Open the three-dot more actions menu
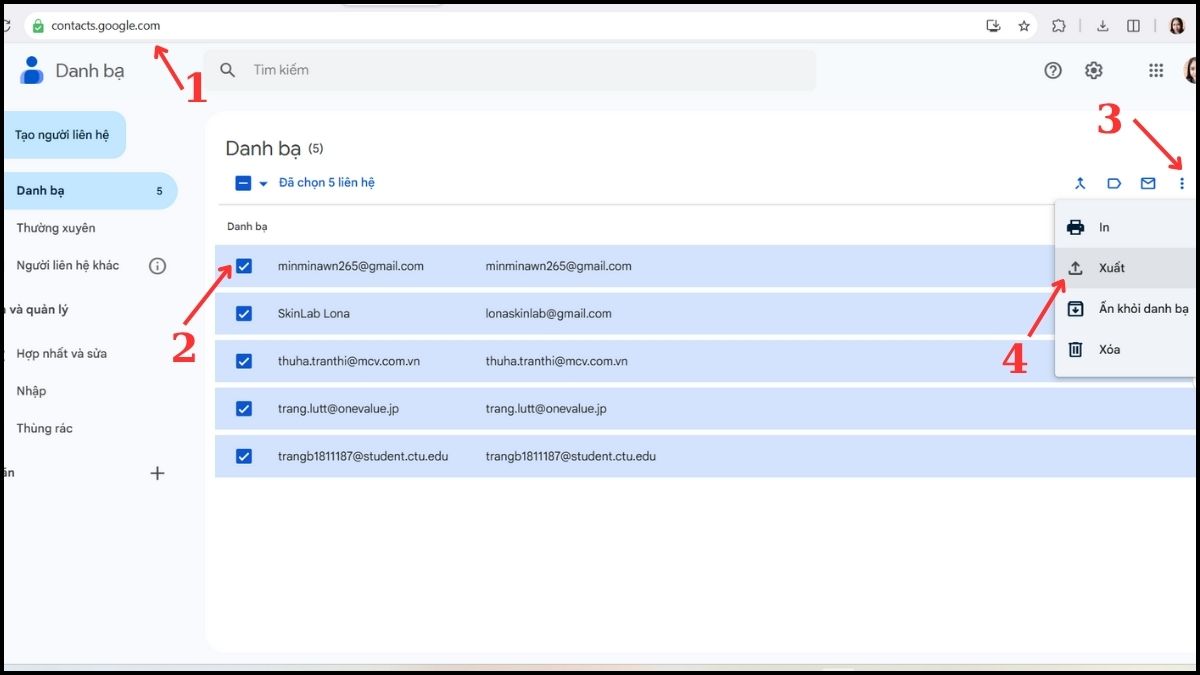 coord(1182,183)
